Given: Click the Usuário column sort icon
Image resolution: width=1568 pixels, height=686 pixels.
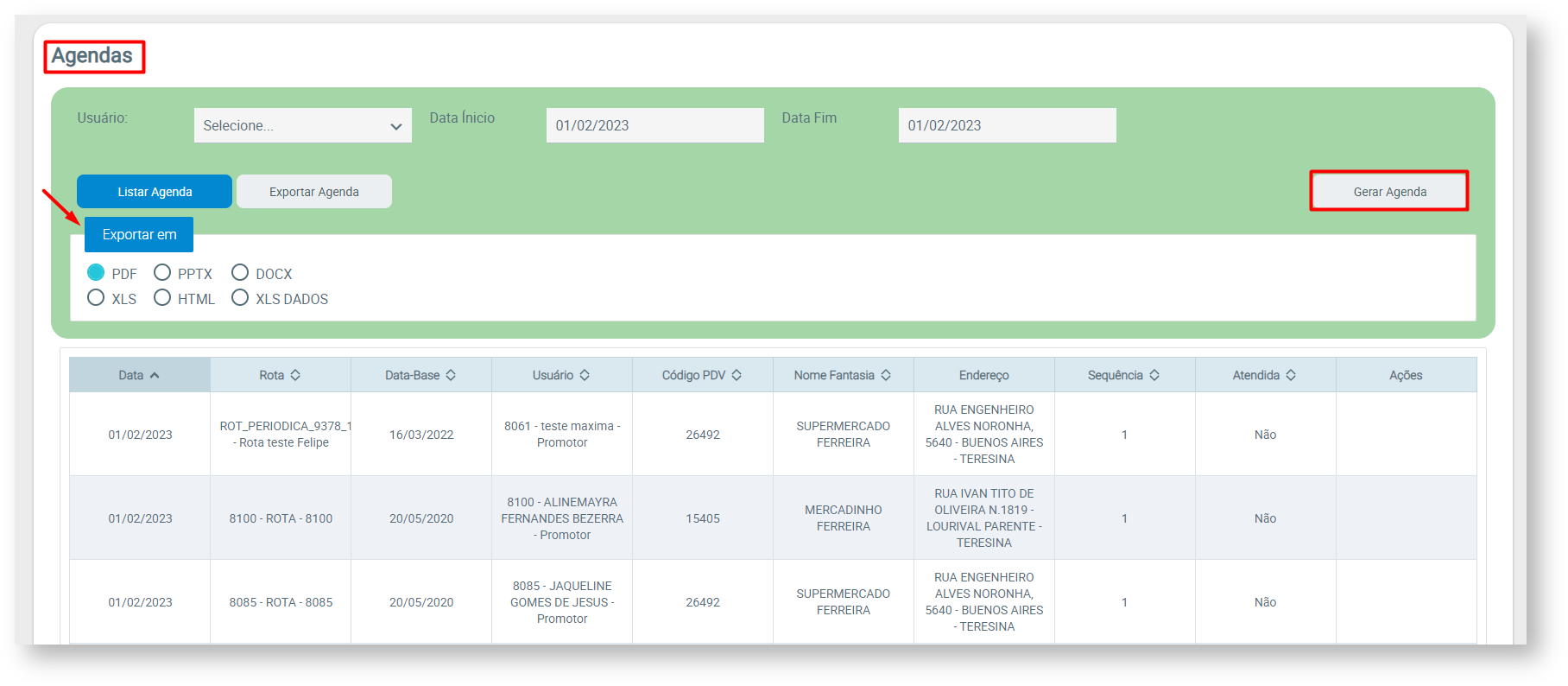Looking at the screenshot, I should tap(585, 376).
